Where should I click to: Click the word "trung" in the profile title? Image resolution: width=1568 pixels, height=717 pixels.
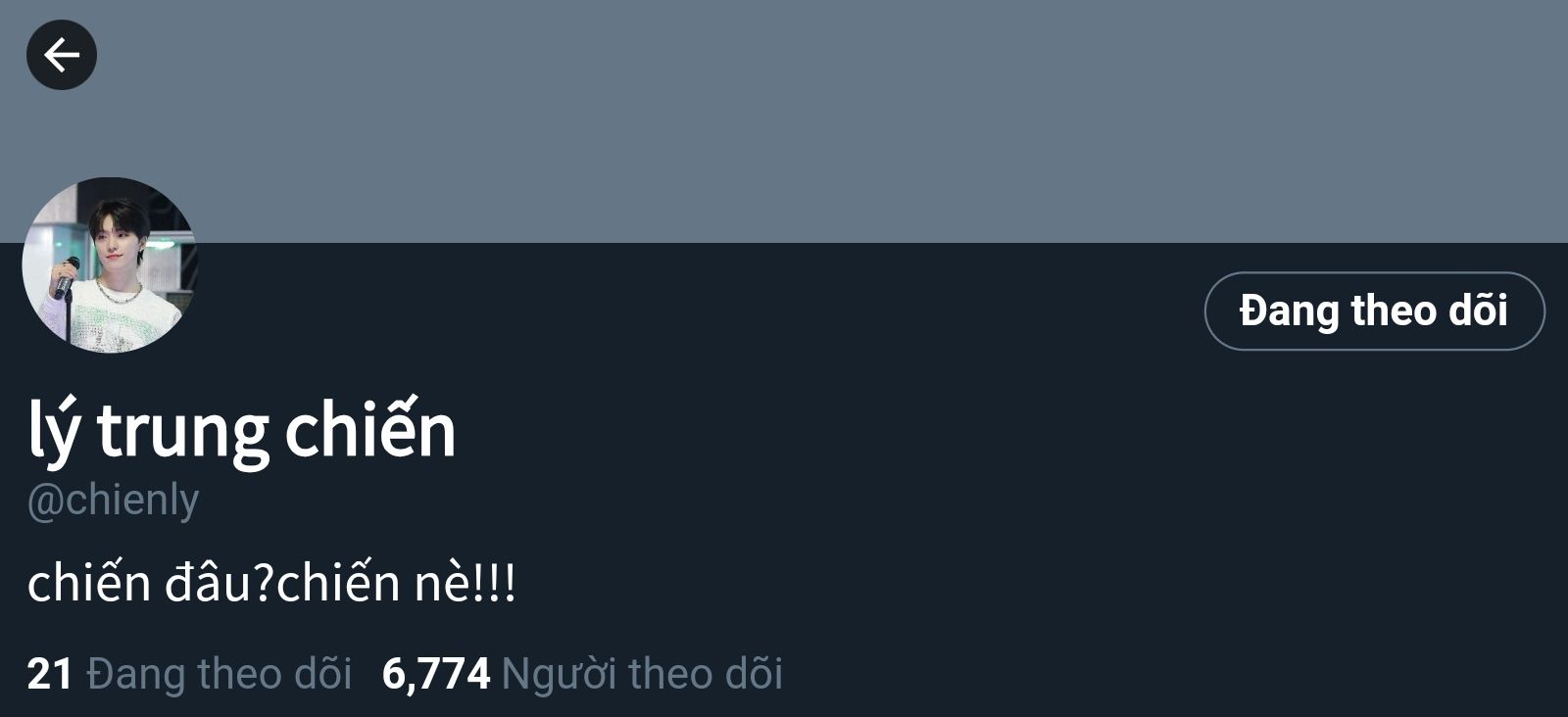click(182, 432)
